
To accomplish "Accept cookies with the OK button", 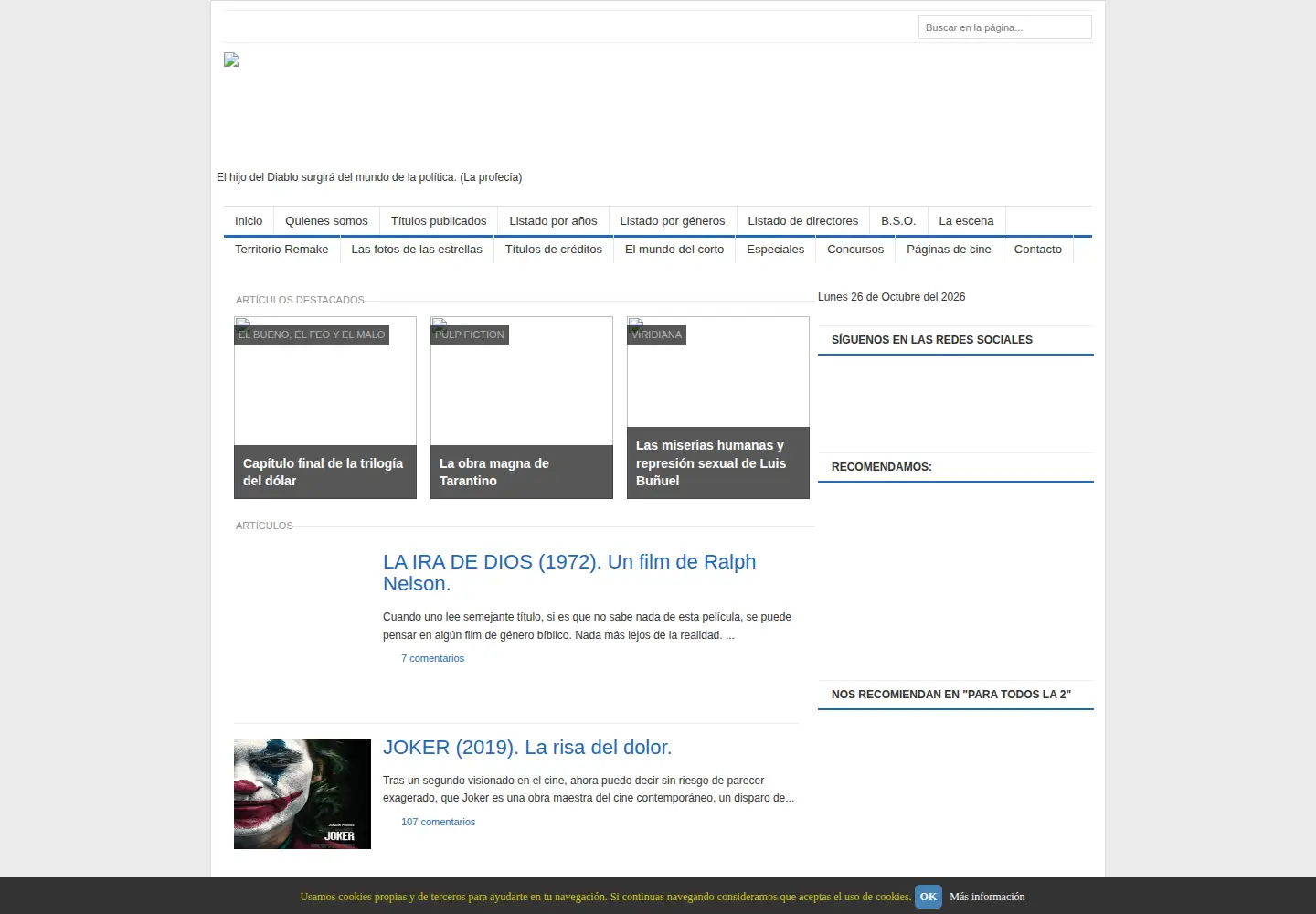I will tap(929, 897).
